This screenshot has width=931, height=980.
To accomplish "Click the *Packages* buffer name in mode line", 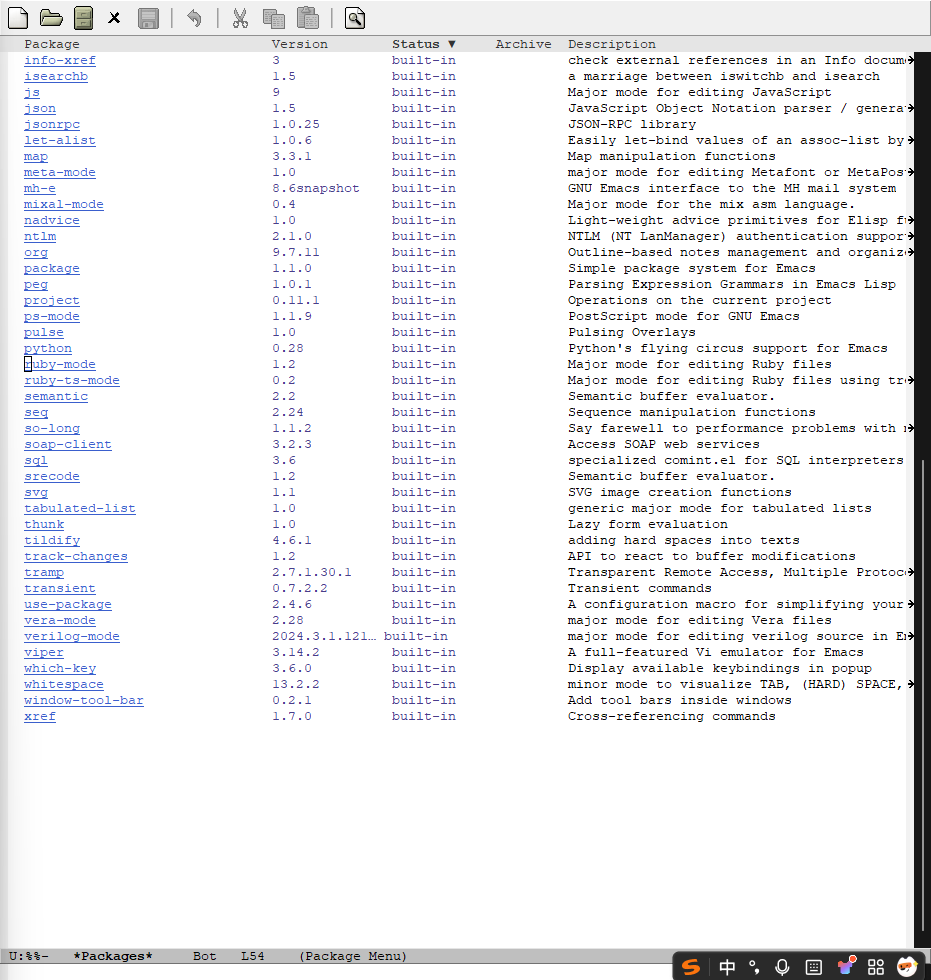I will pyautogui.click(x=113, y=956).
